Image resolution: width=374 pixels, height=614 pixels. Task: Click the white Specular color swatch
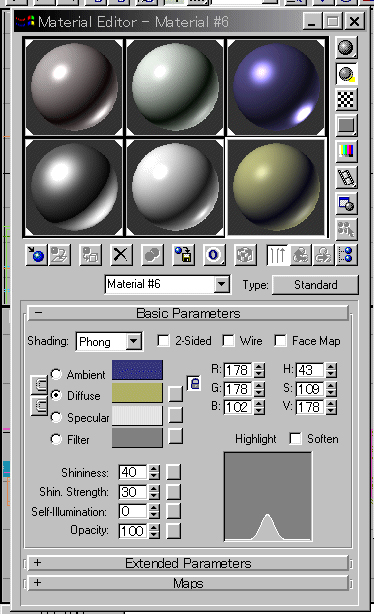tap(137, 415)
